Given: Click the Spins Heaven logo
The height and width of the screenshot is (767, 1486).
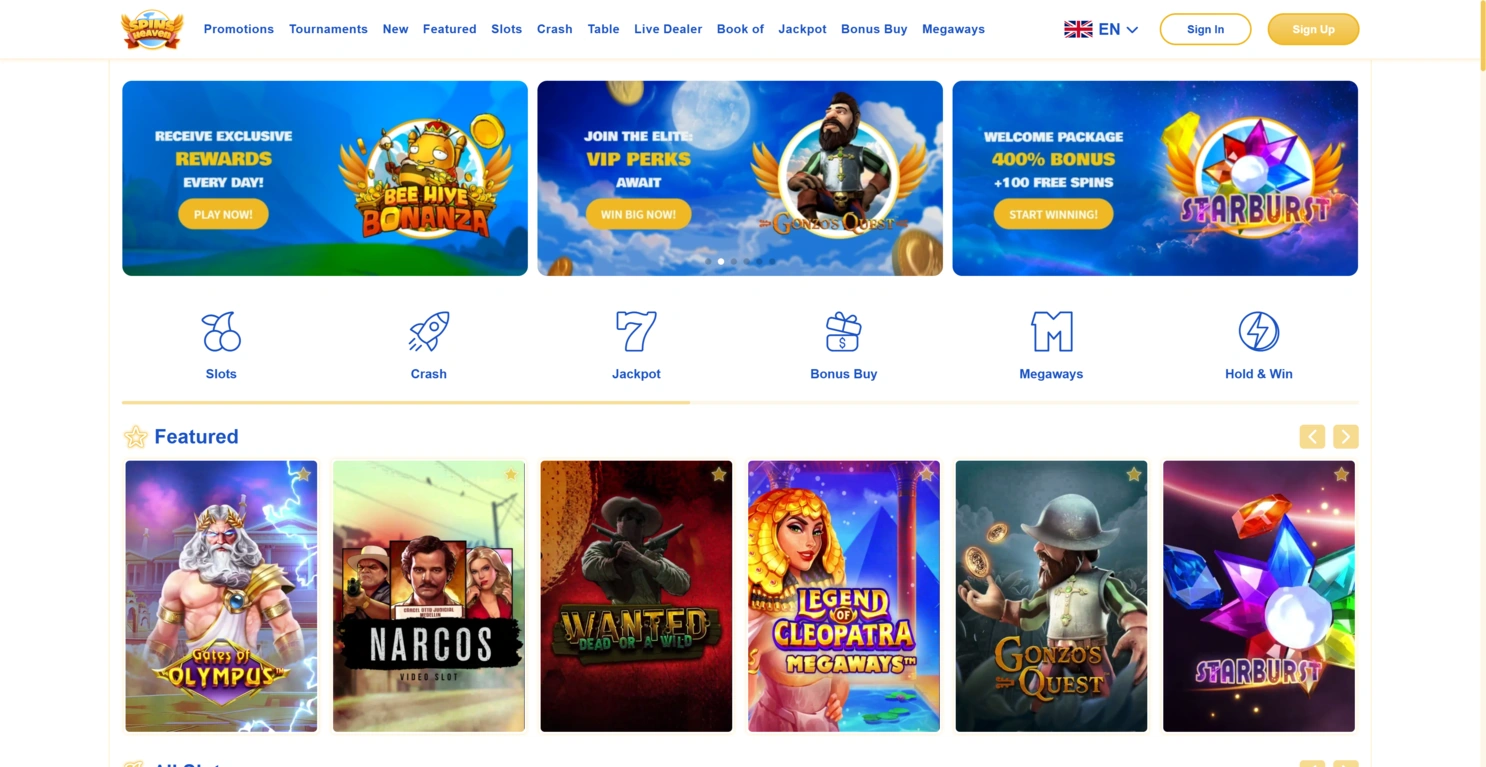Looking at the screenshot, I should point(152,29).
